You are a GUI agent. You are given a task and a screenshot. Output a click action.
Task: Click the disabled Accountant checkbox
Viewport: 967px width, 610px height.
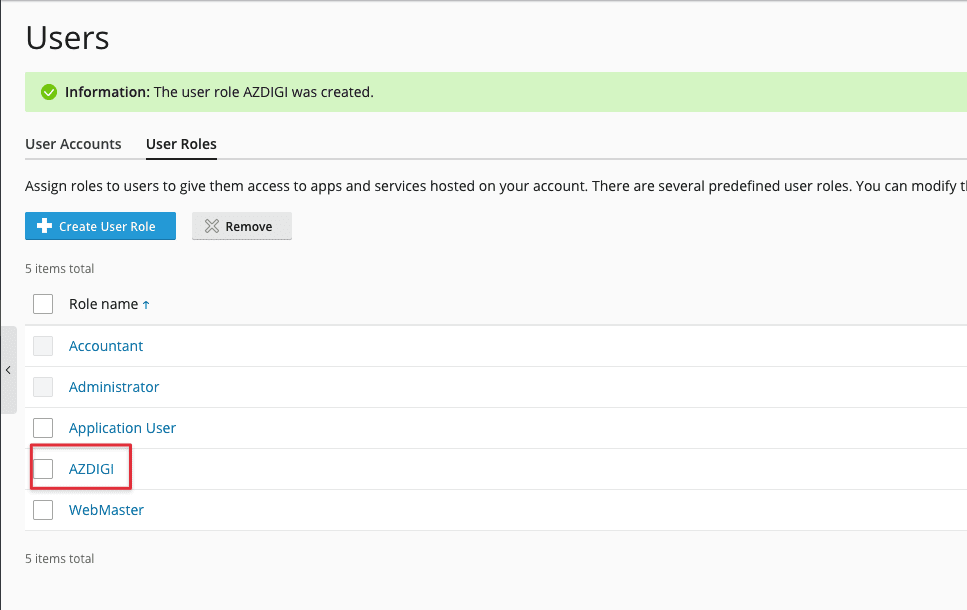point(43,346)
